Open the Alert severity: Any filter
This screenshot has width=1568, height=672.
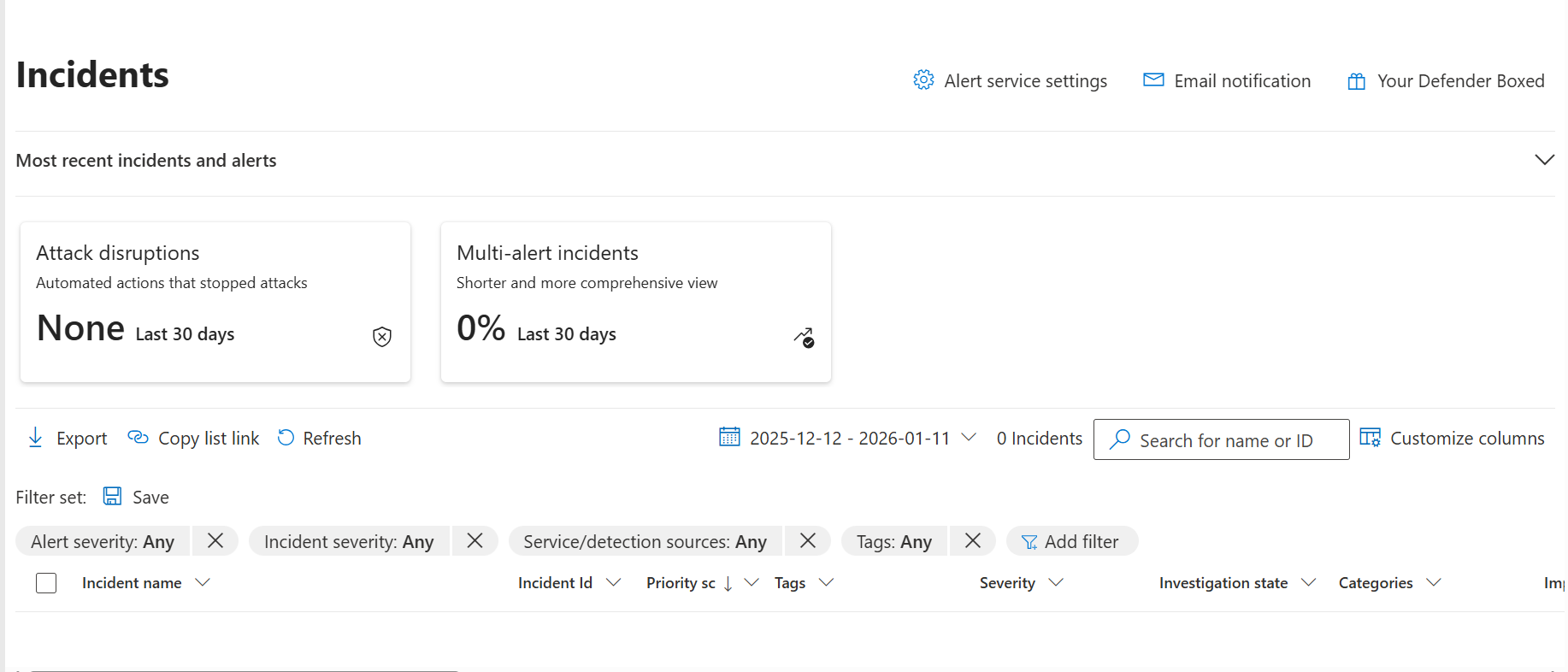[x=103, y=541]
